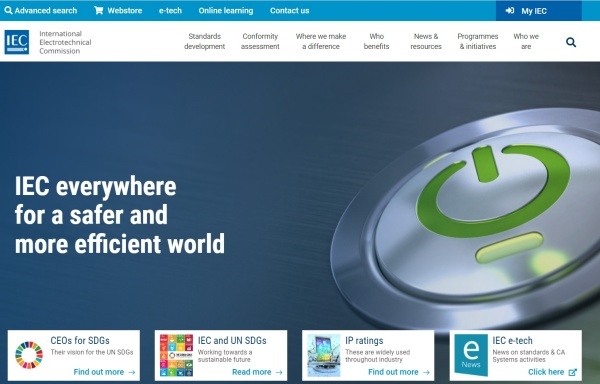
Task: Click the UN SDGs grid thumbnail
Action: pos(176,355)
